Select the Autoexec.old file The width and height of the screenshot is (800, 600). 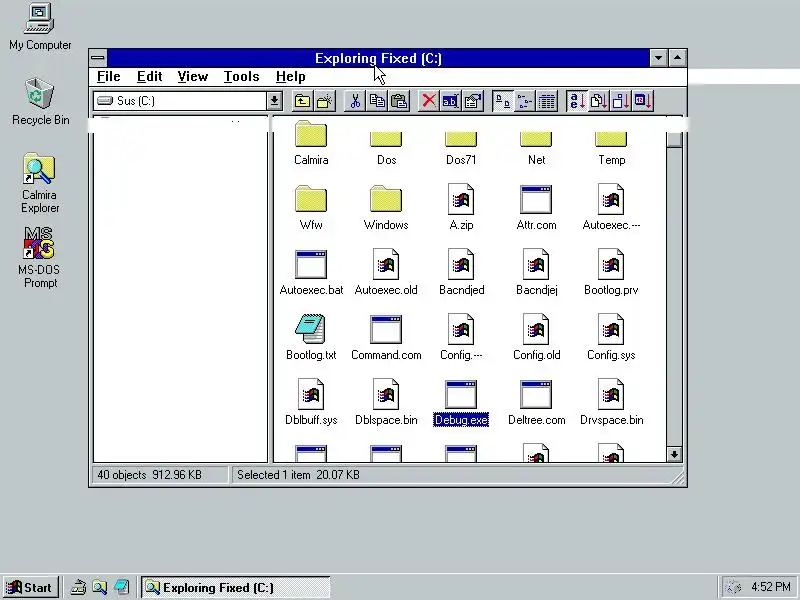[x=386, y=273]
